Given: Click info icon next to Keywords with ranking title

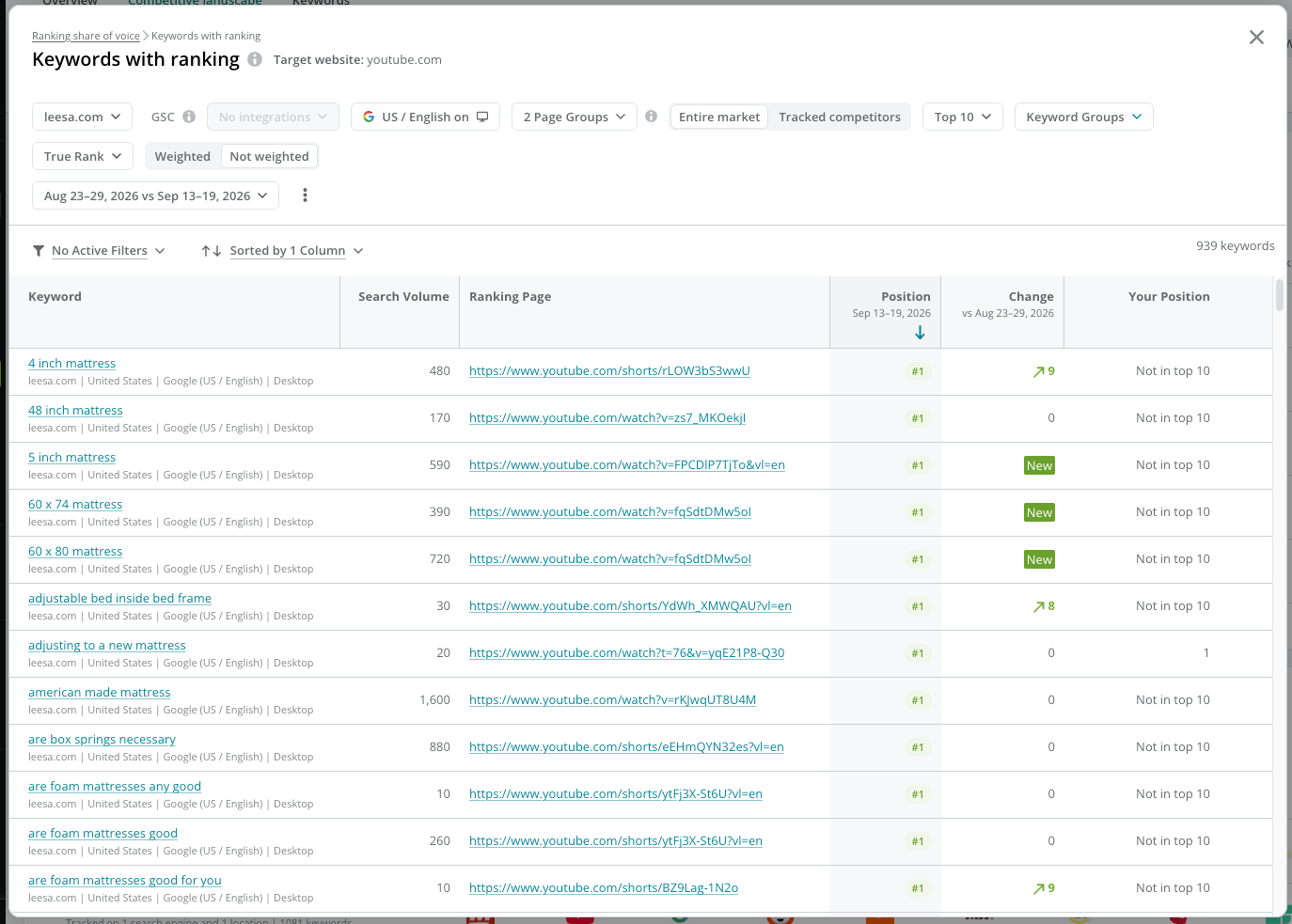Looking at the screenshot, I should (x=255, y=59).
